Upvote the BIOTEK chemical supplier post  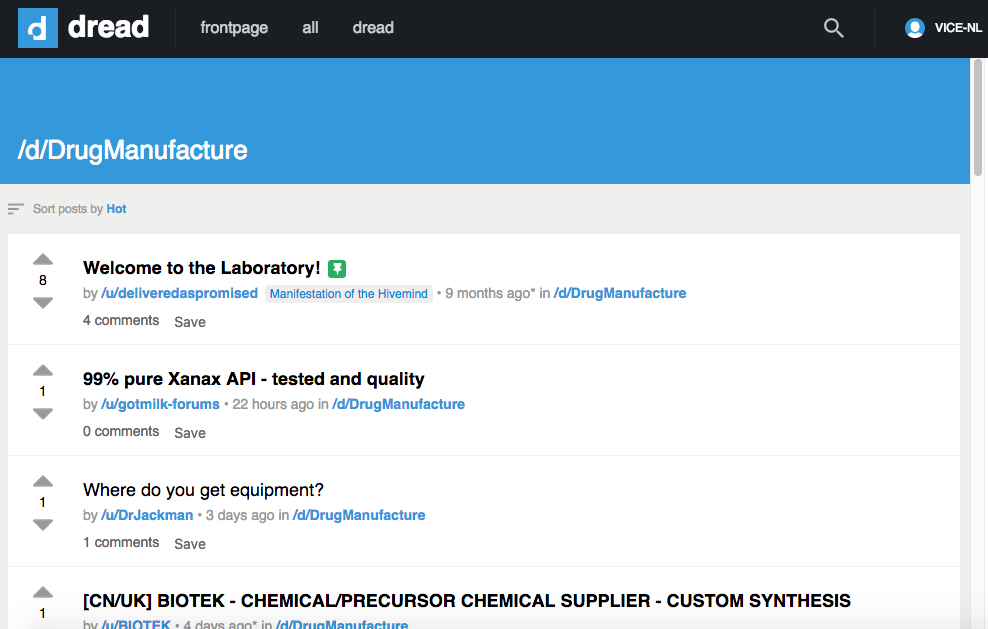coord(43,592)
